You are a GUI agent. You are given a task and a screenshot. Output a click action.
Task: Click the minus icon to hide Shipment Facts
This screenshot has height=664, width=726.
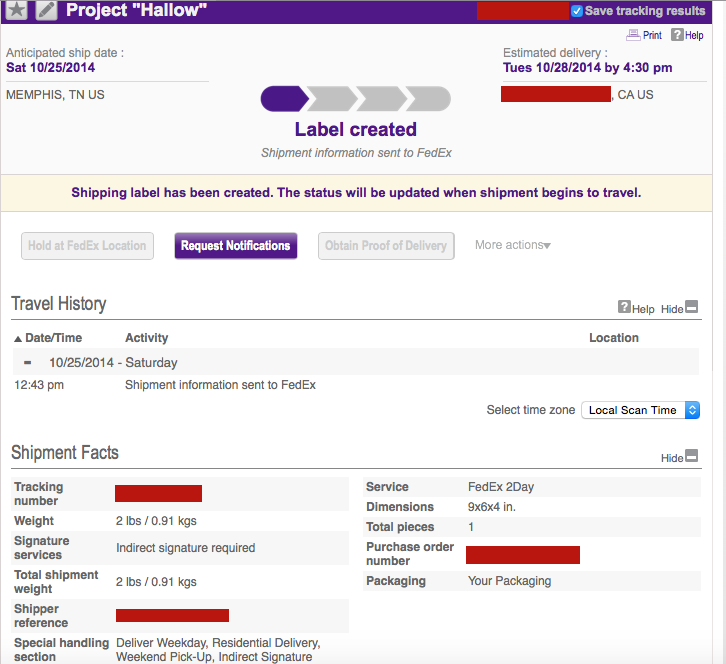pos(691,456)
